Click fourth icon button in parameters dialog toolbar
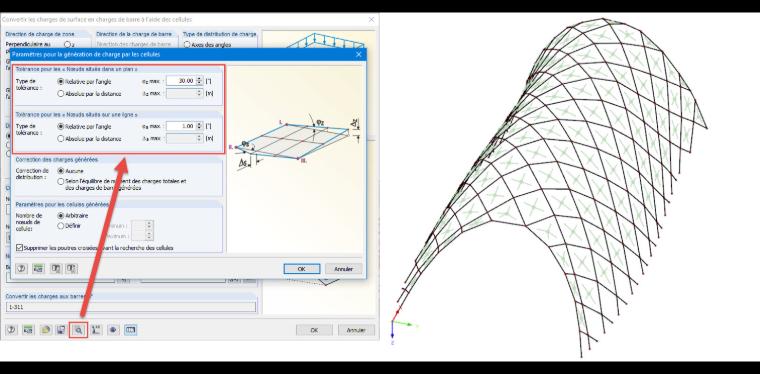The width and height of the screenshot is (760, 374). pos(71,269)
